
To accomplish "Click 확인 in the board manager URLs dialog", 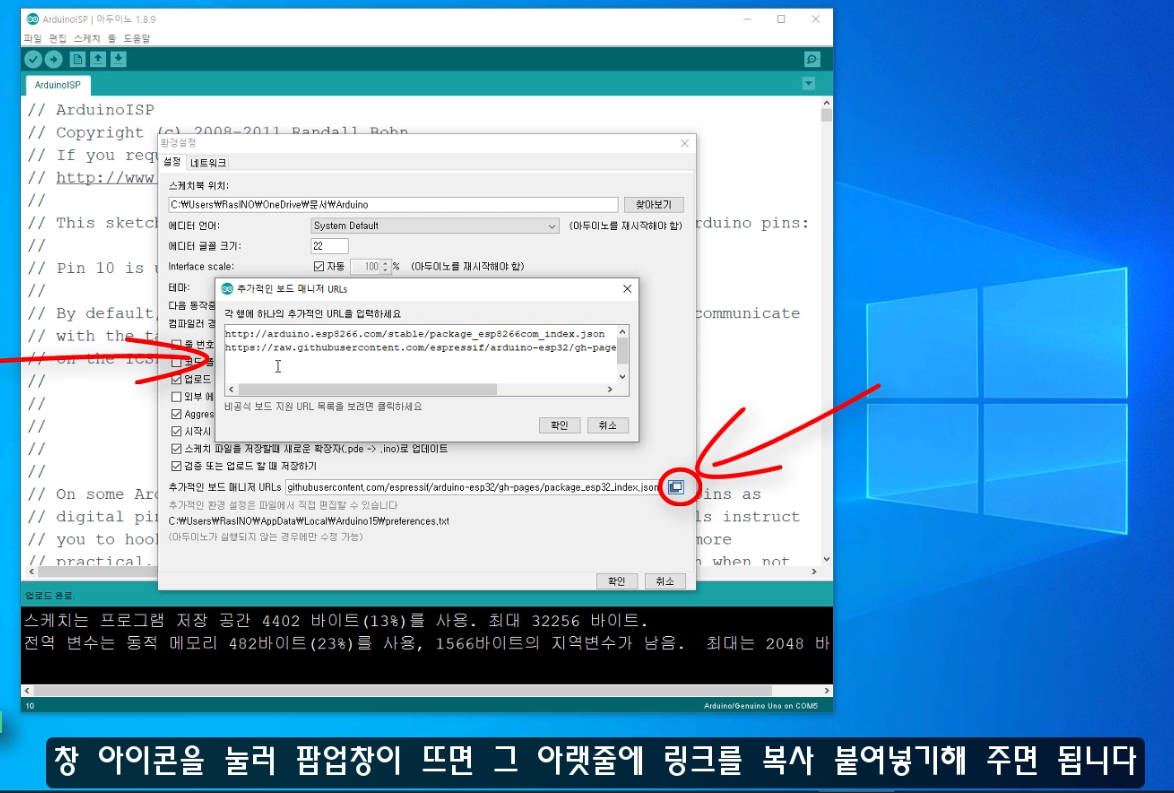I will (559, 425).
